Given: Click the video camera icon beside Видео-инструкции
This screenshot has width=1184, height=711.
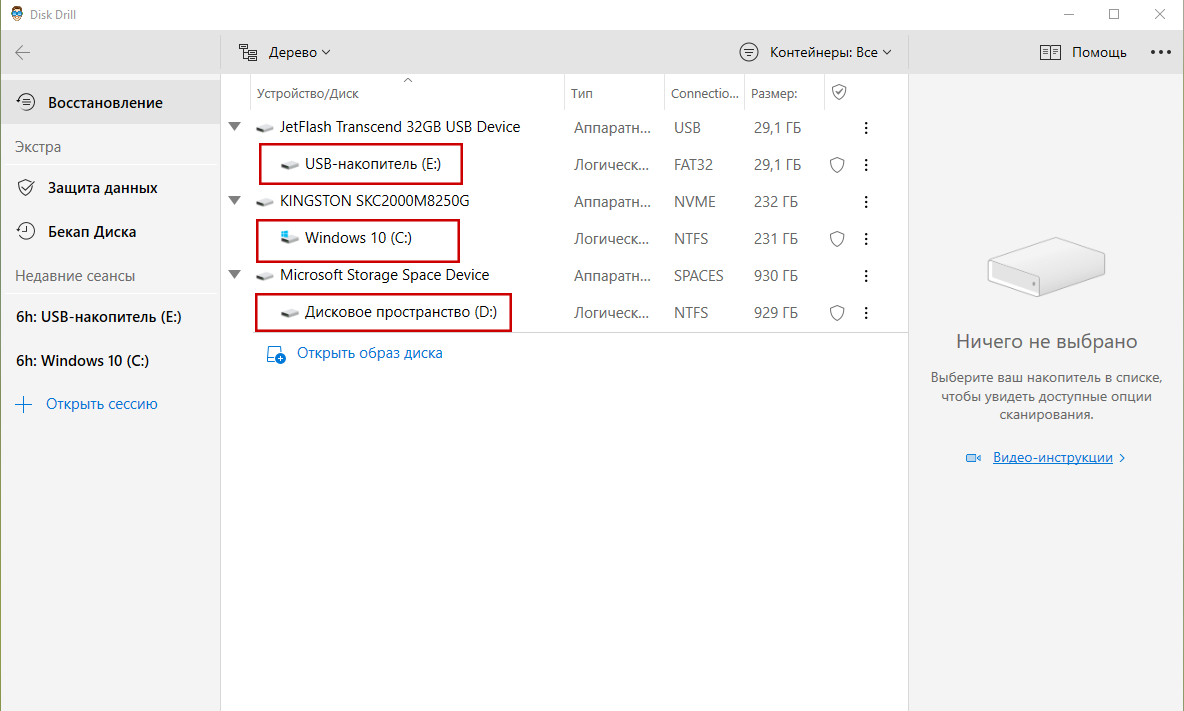Looking at the screenshot, I should tap(973, 458).
